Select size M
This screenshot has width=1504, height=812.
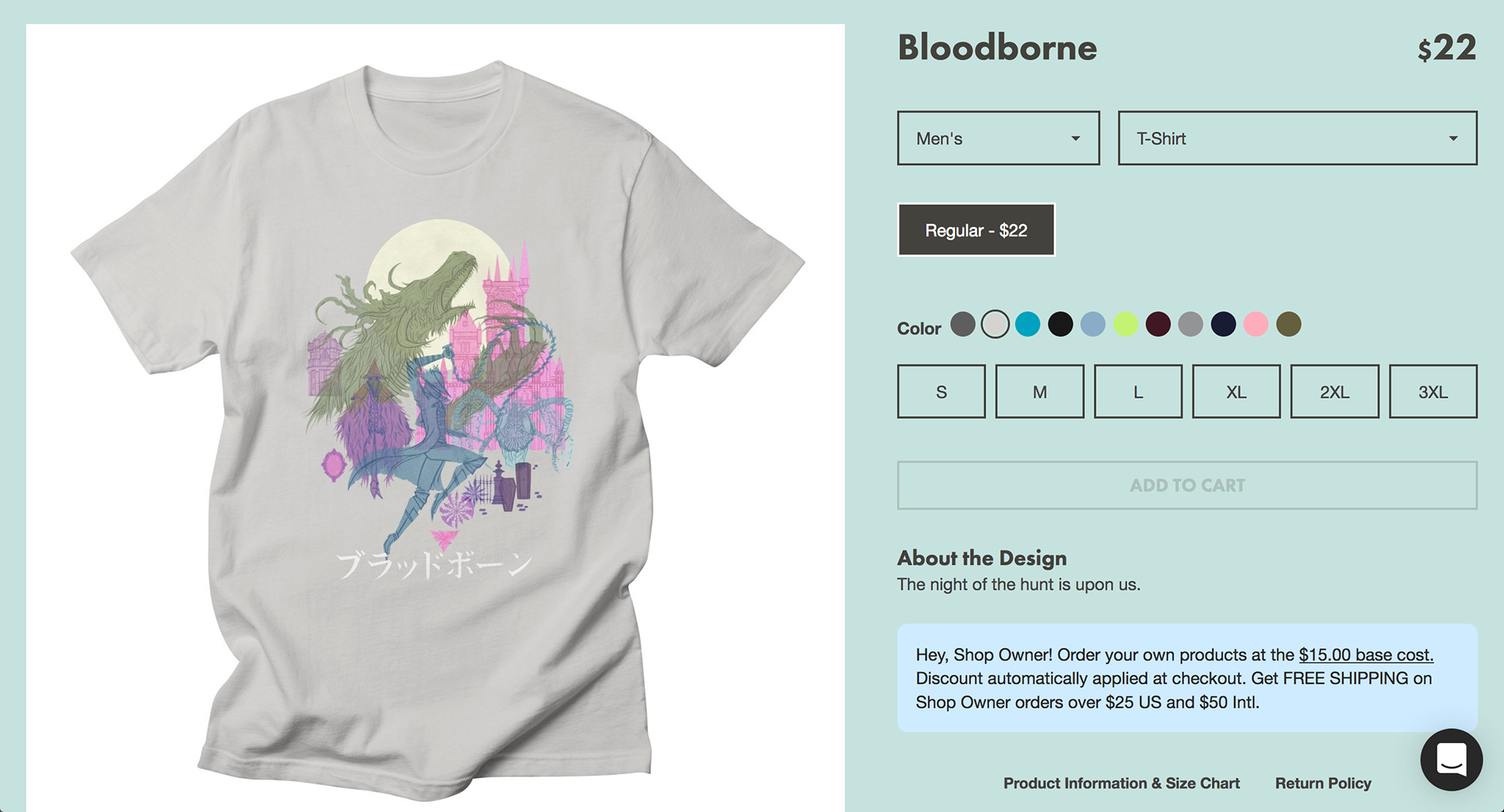click(x=1039, y=392)
